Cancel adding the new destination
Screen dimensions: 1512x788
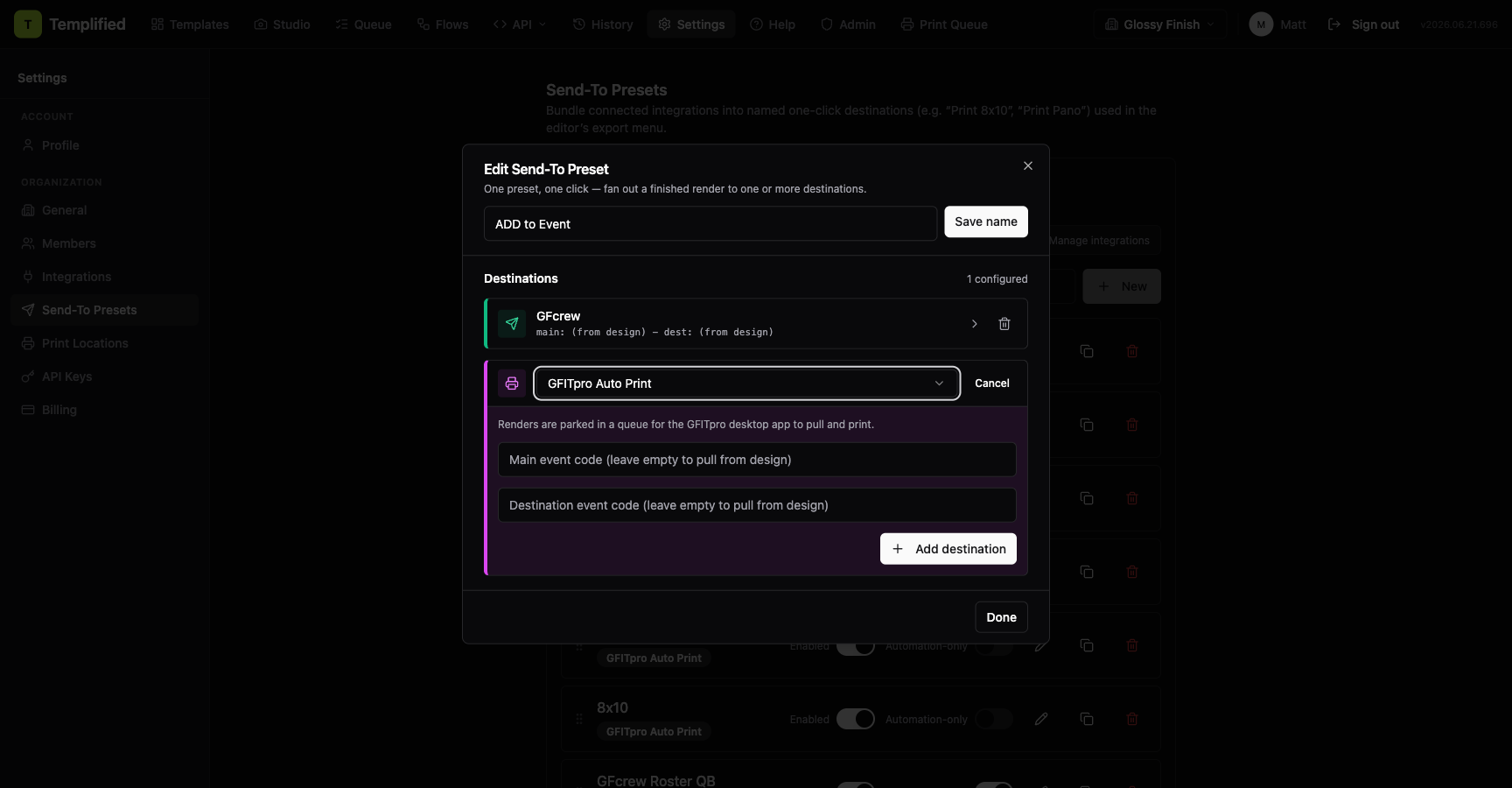(x=992, y=383)
